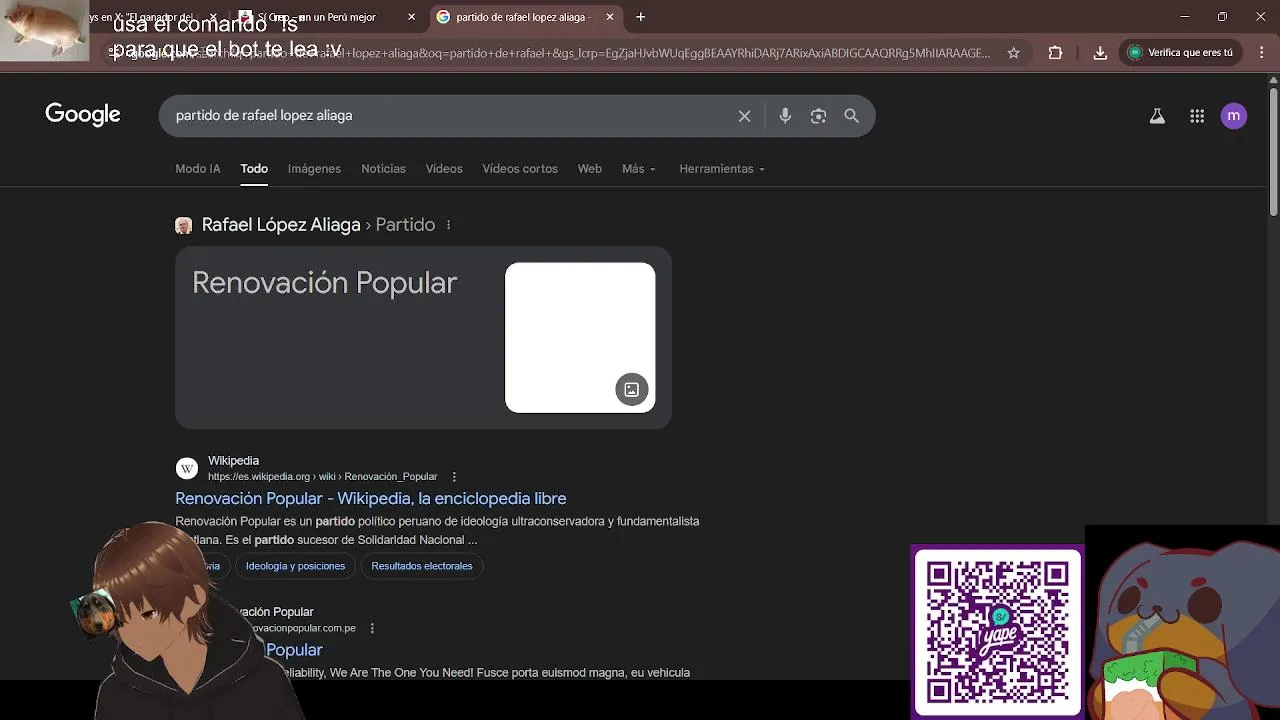Open the browser downloads icon
The height and width of the screenshot is (720, 1280).
pyautogui.click(x=1100, y=53)
